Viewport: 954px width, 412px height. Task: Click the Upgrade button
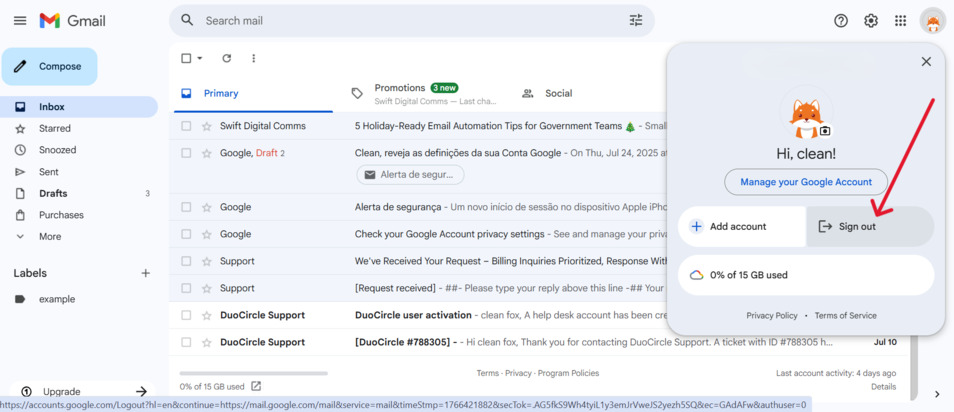pyautogui.click(x=83, y=392)
